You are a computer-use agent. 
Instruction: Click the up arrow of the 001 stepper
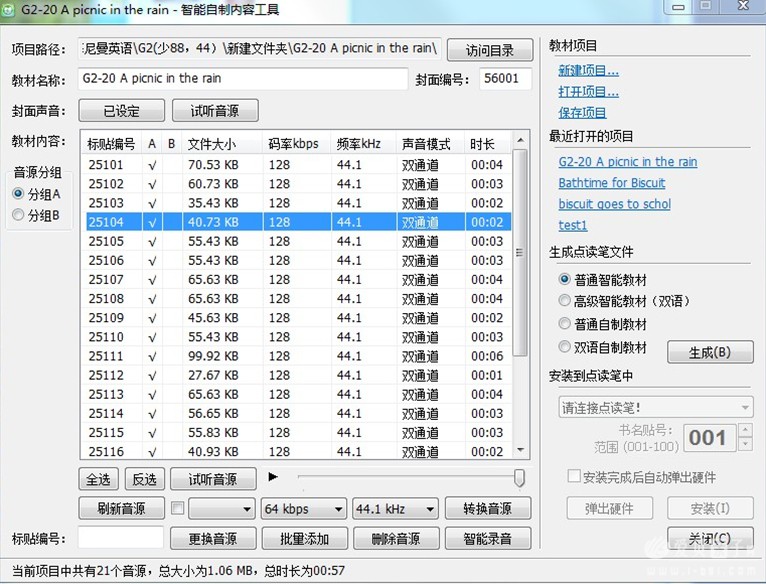coord(745,431)
